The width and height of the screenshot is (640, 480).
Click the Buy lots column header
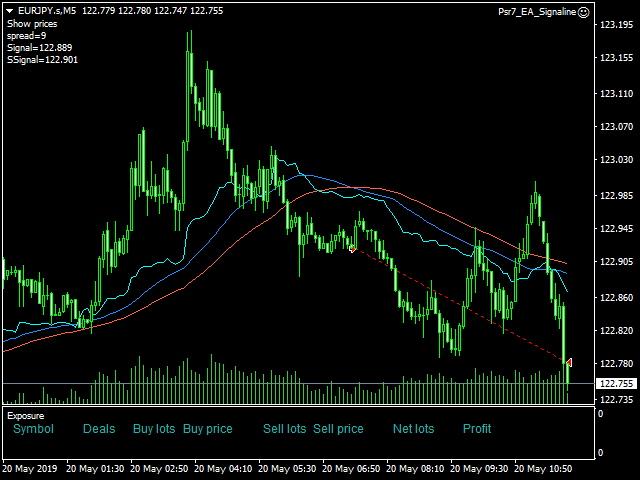[x=154, y=429]
